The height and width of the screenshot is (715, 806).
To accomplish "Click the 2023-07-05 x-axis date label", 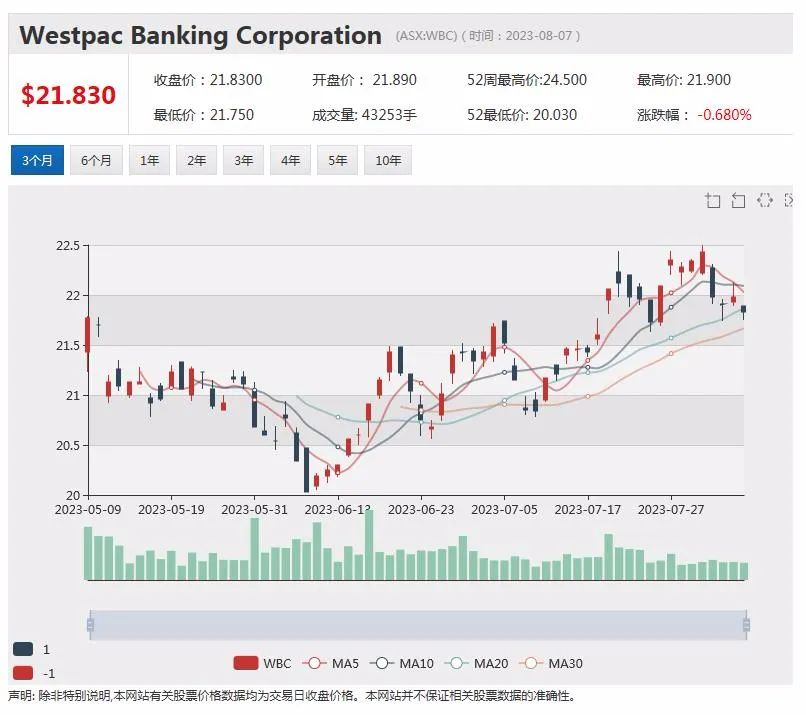I will click(x=504, y=509).
